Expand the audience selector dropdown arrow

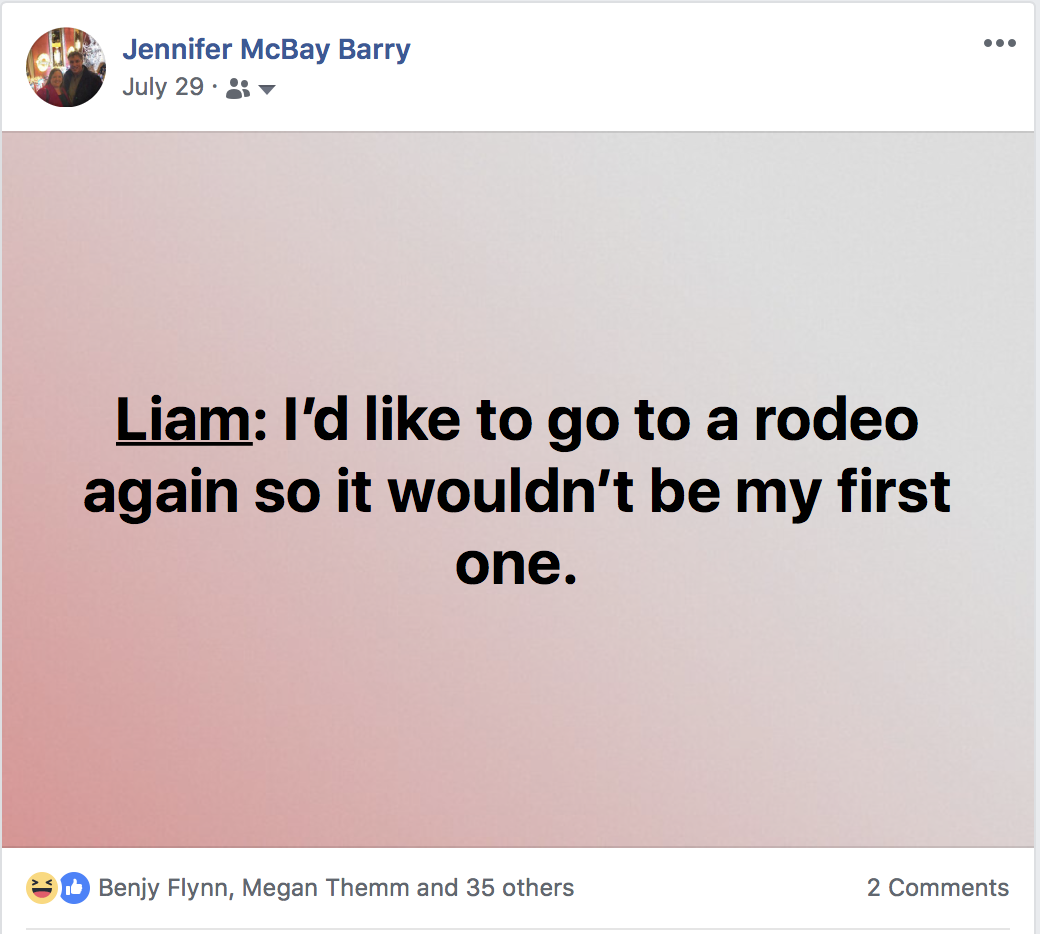(267, 89)
